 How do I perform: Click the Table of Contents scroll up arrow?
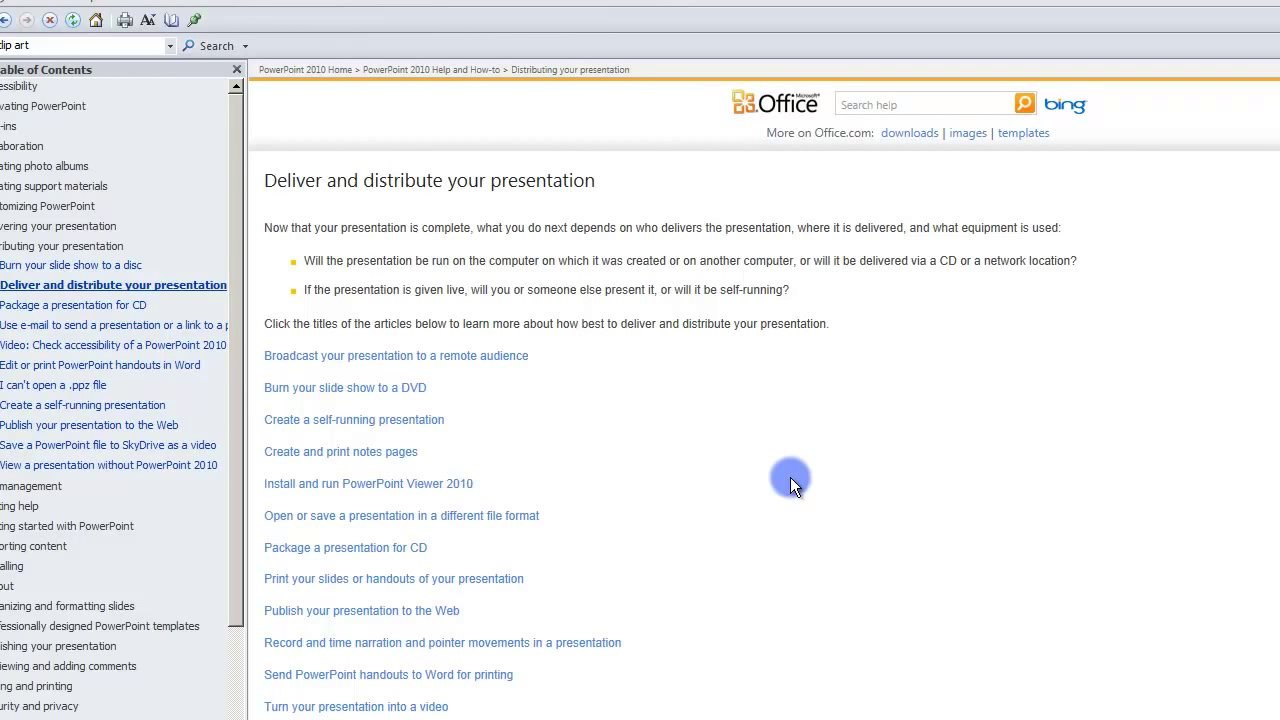236,87
